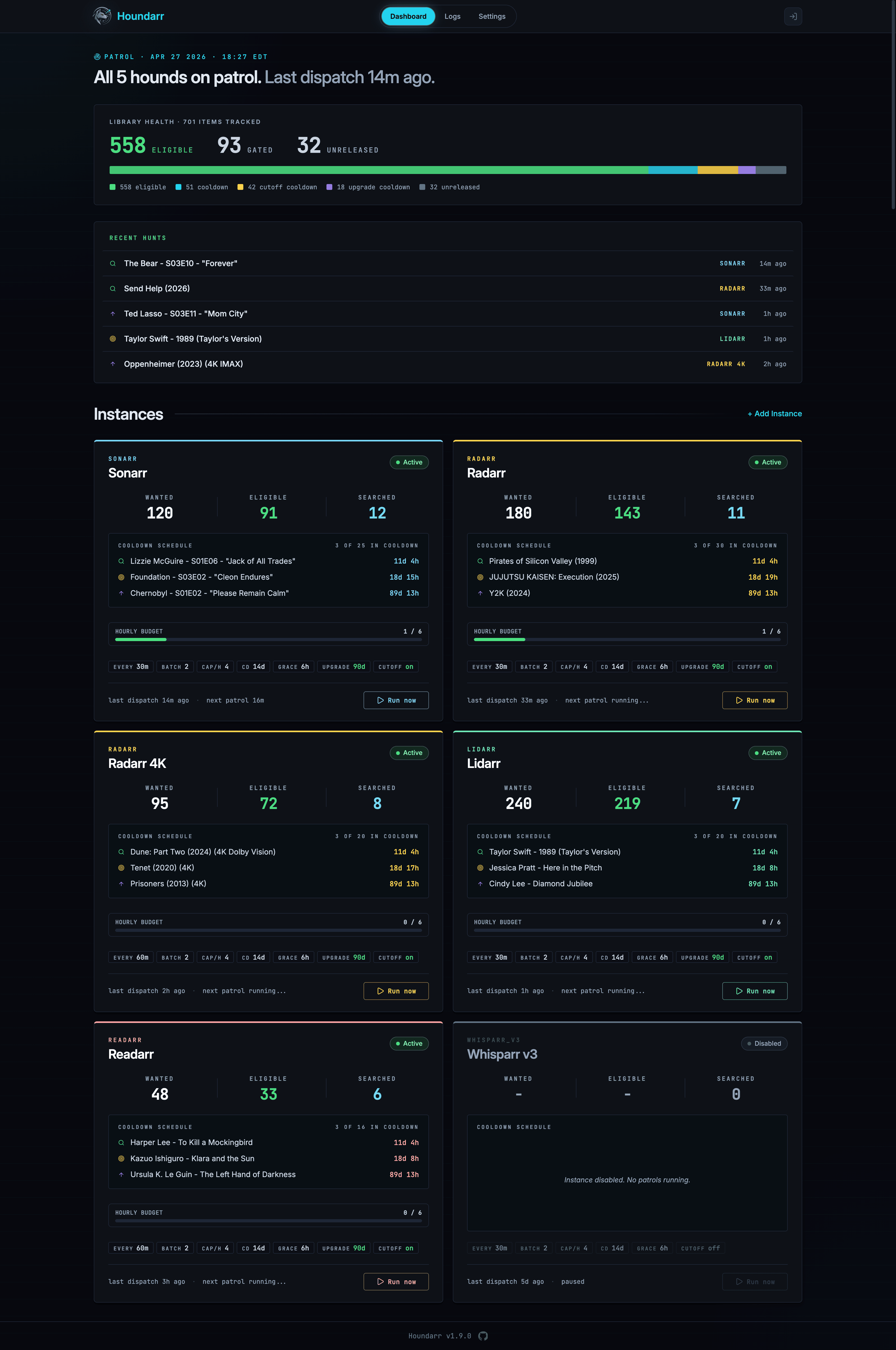Image resolution: width=896 pixels, height=1350 pixels.
Task: Click the Instances section heading
Action: [x=129, y=414]
